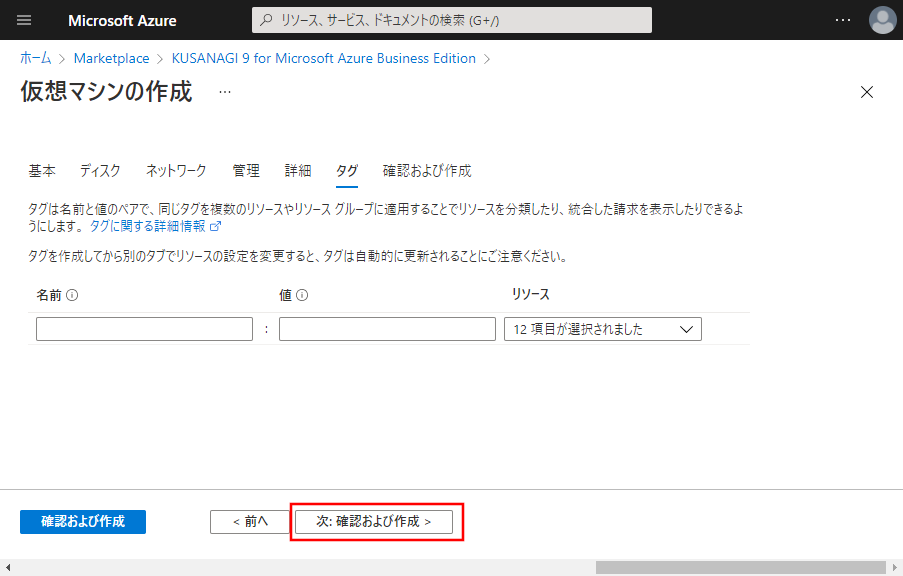Open KUSANAGI 9 Business Edition breadcrumb
The image size is (903, 576).
(324, 58)
